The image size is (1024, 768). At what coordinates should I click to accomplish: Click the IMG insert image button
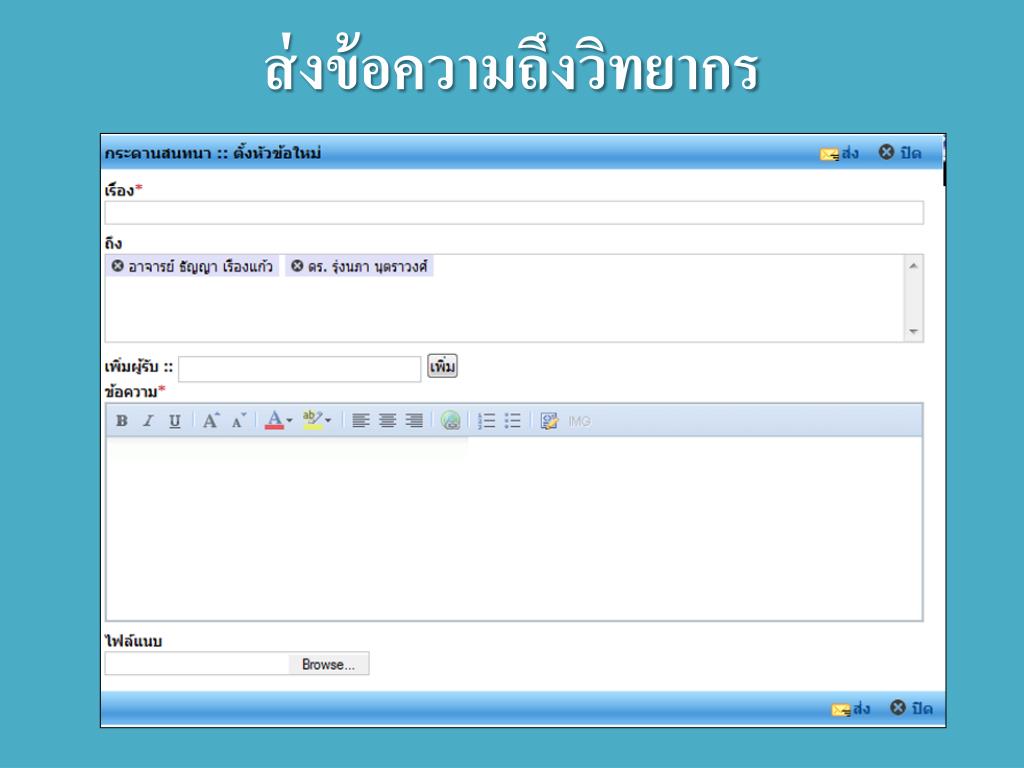579,421
